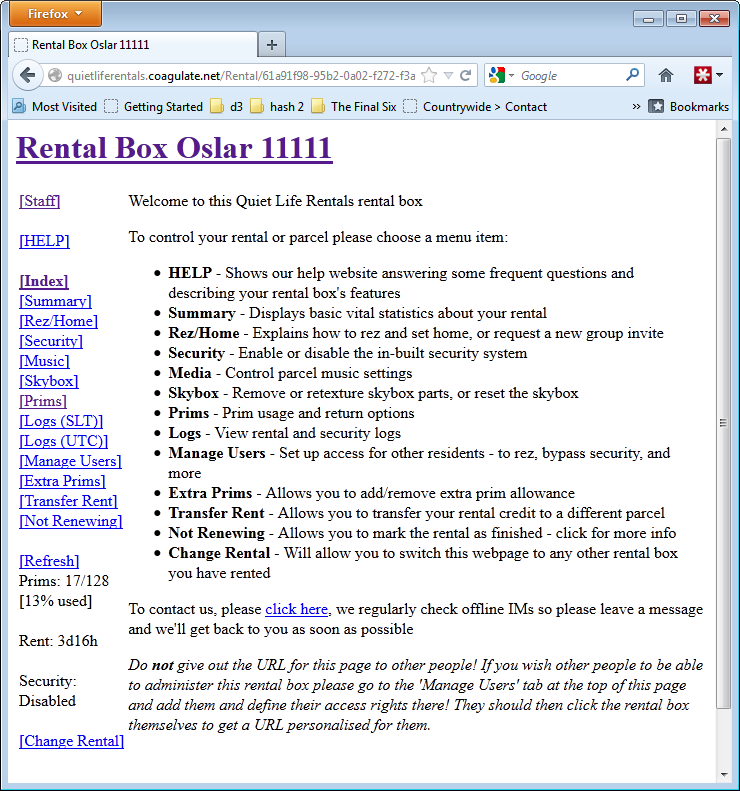Image resolution: width=740 pixels, height=791 pixels.
Task: Open the Google search engine selector dropdown
Action: [502, 75]
